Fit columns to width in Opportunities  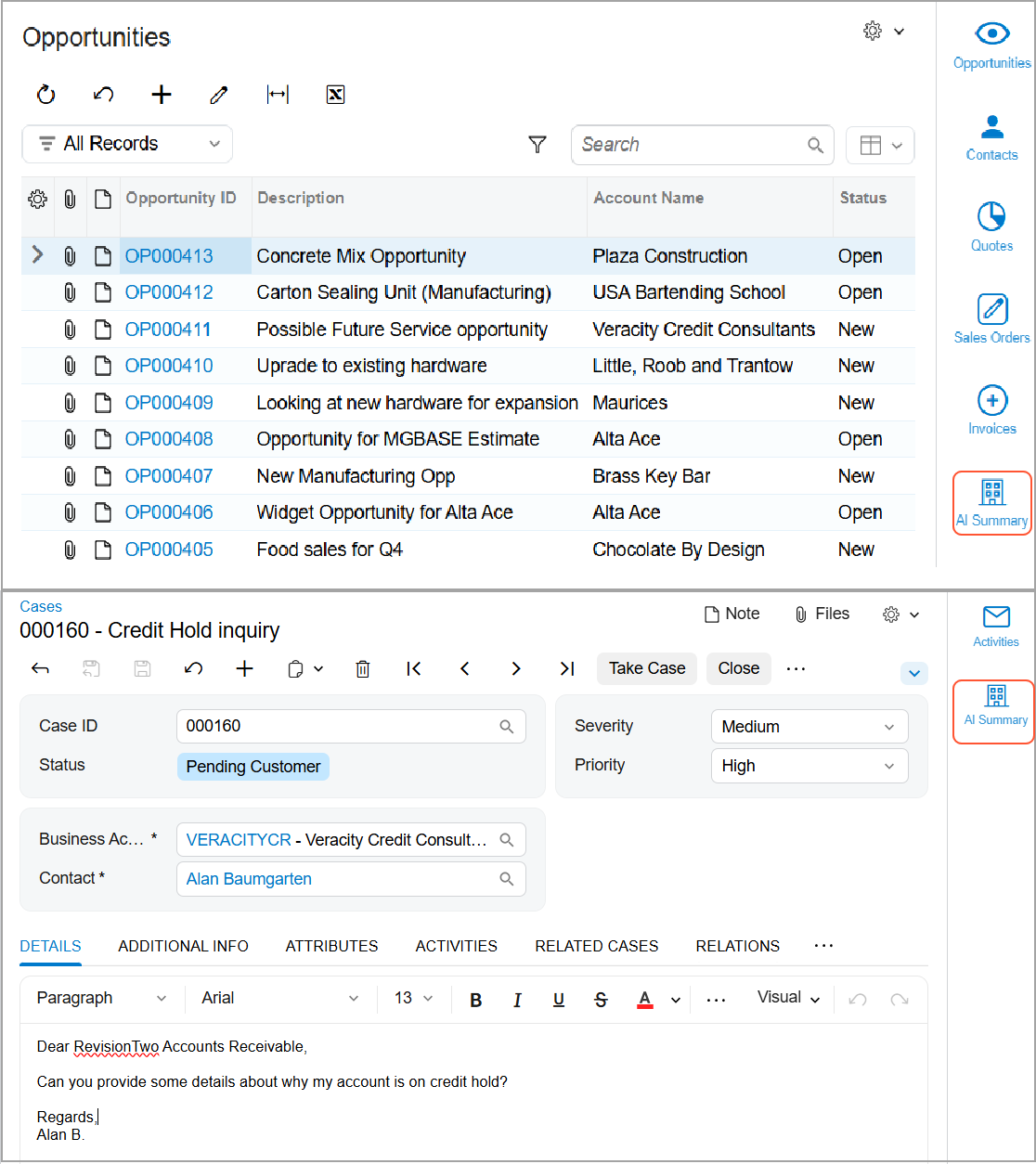[x=278, y=94]
